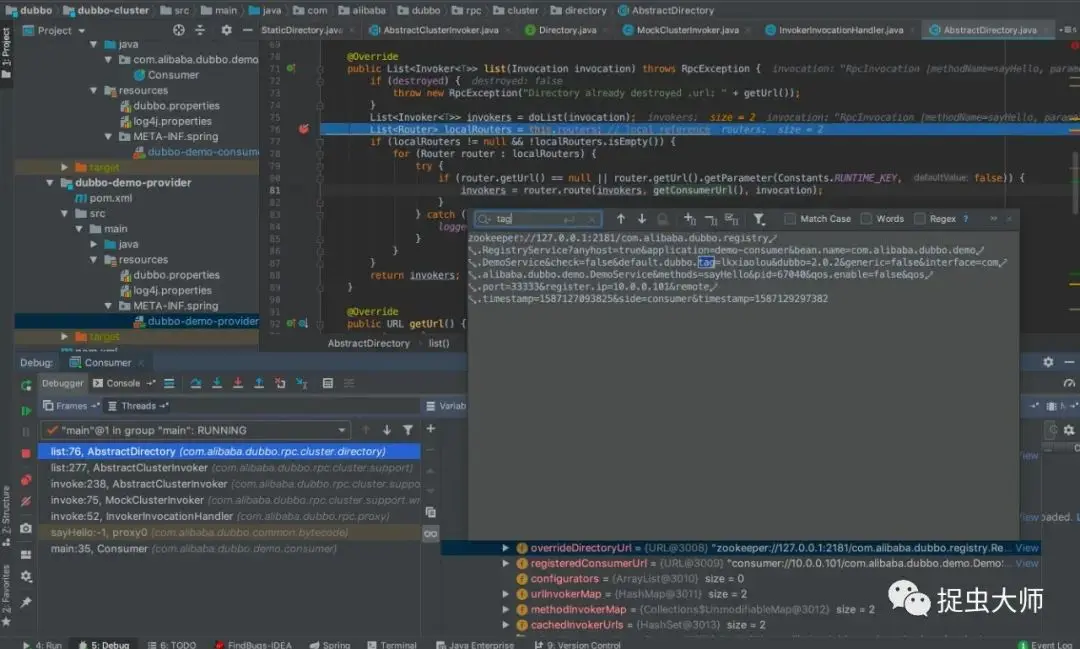Select all search occurrences icon
Image resolution: width=1080 pixels, height=649 pixels.
[731, 219]
